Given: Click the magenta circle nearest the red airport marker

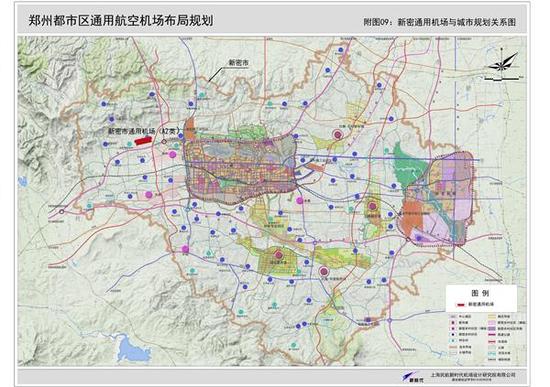Looking at the screenshot, I should click(x=172, y=154).
